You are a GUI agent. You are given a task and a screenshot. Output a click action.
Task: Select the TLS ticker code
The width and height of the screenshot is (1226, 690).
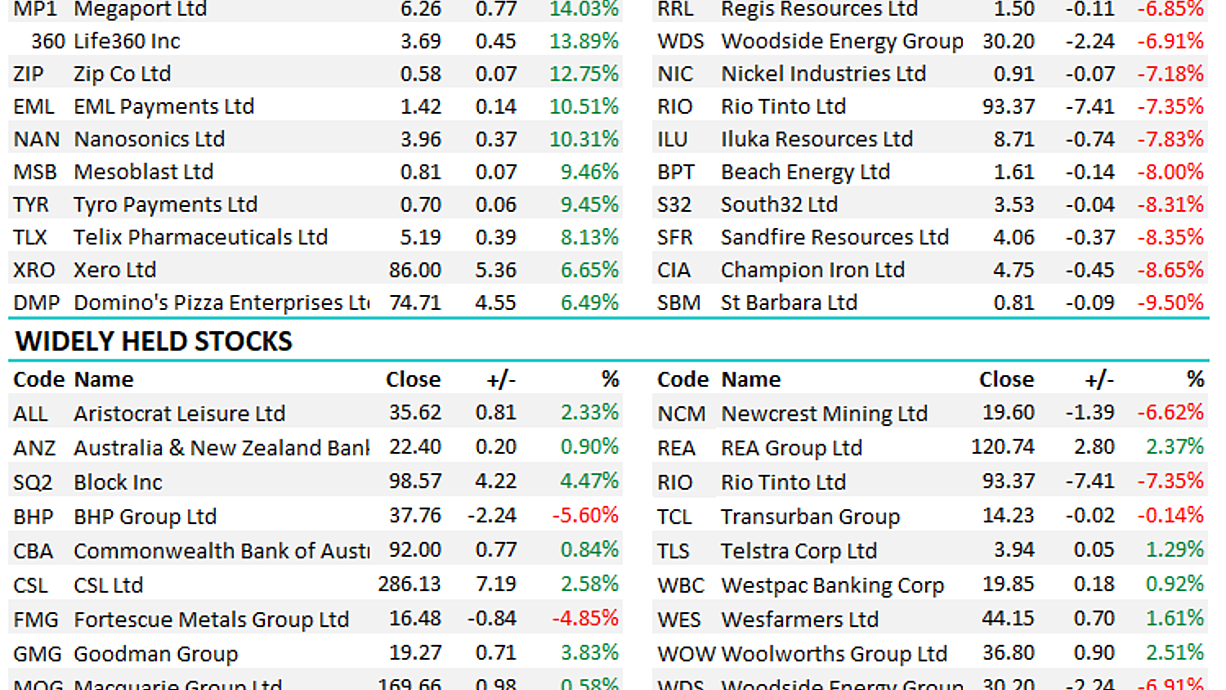(x=674, y=551)
